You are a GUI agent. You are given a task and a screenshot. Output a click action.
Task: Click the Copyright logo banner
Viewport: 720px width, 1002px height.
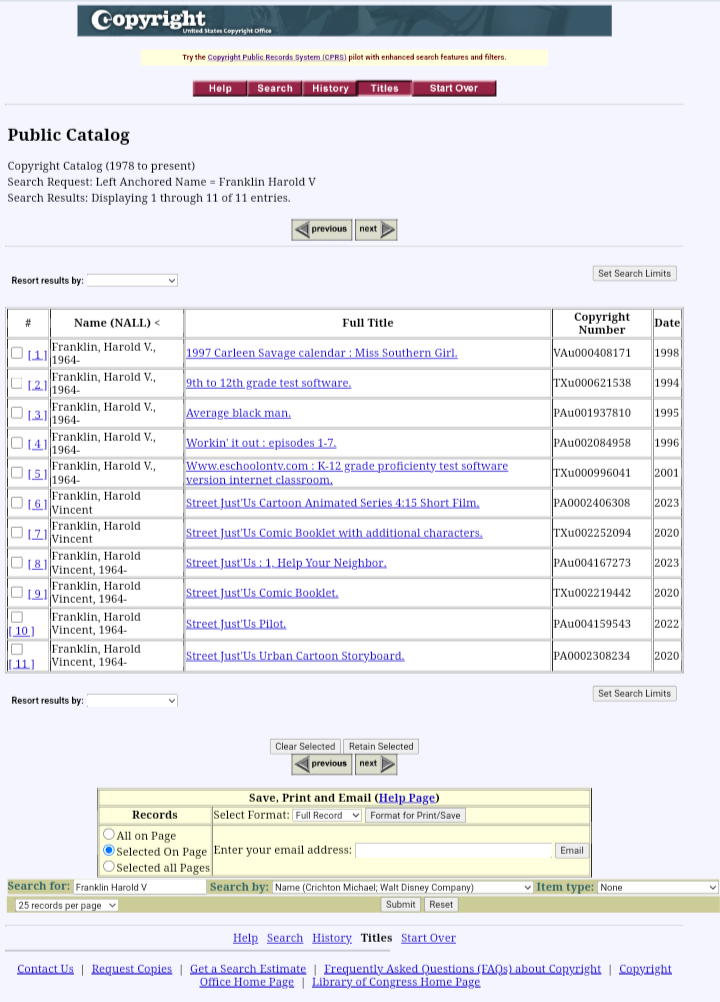(344, 21)
